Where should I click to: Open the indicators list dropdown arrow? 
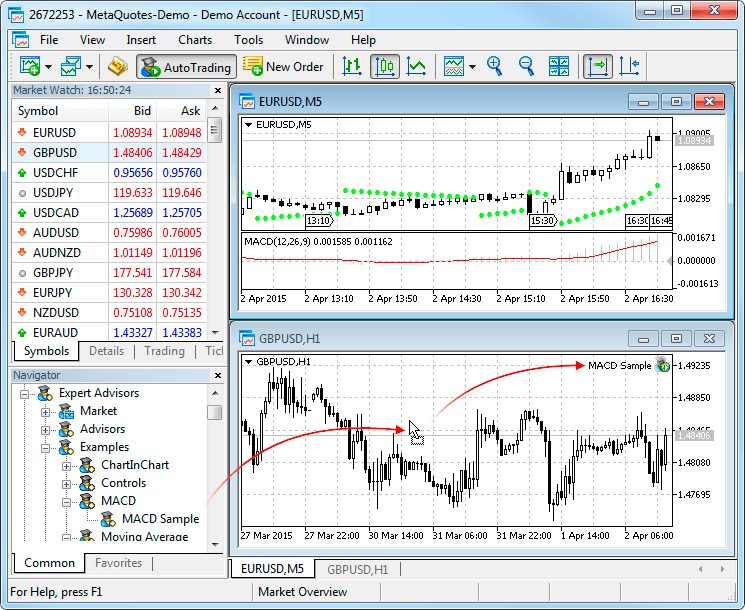tap(472, 67)
